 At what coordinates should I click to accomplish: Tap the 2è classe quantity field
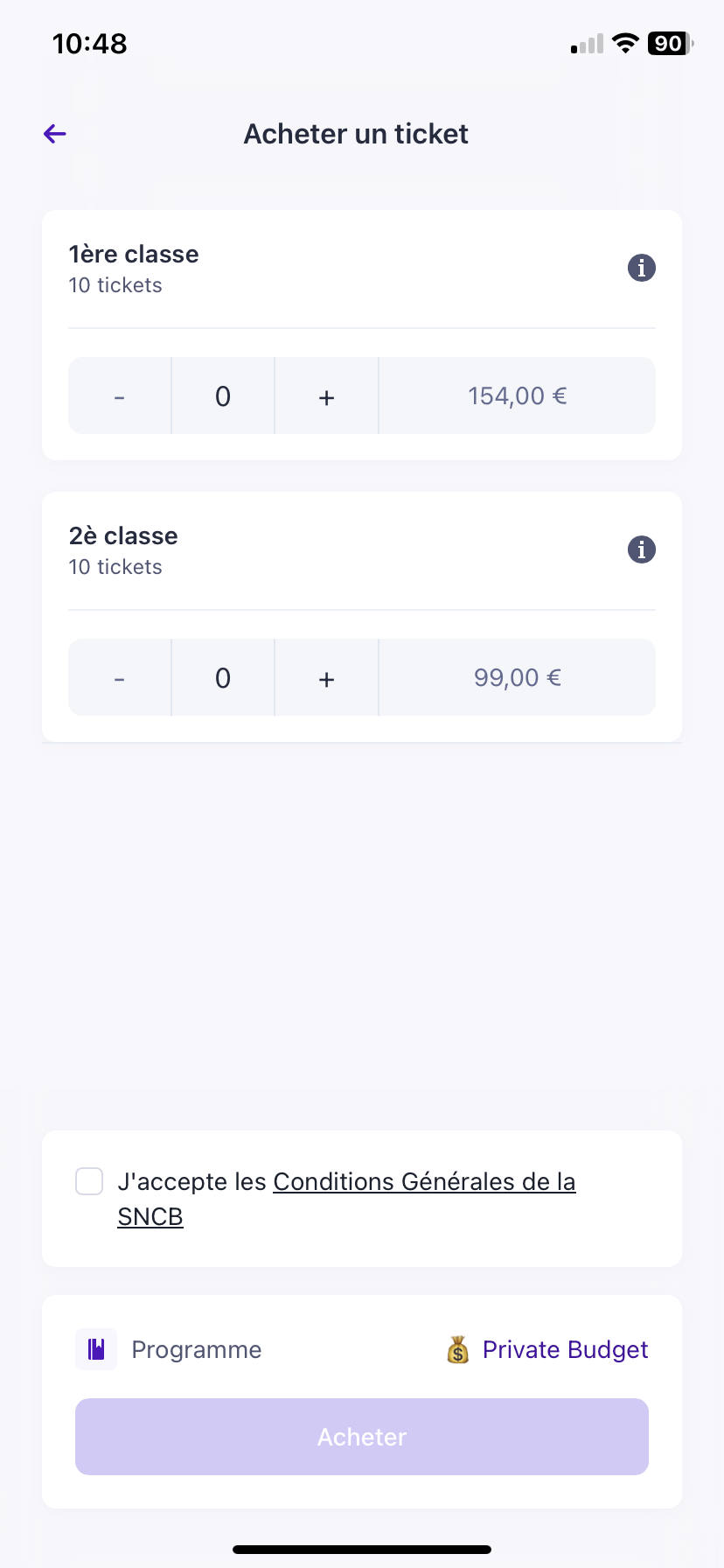[223, 678]
